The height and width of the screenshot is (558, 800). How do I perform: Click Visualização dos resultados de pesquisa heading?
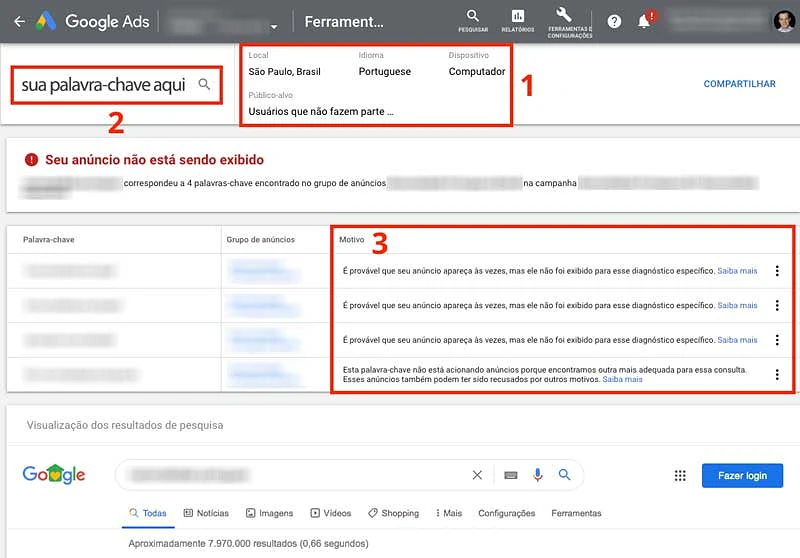[x=125, y=425]
